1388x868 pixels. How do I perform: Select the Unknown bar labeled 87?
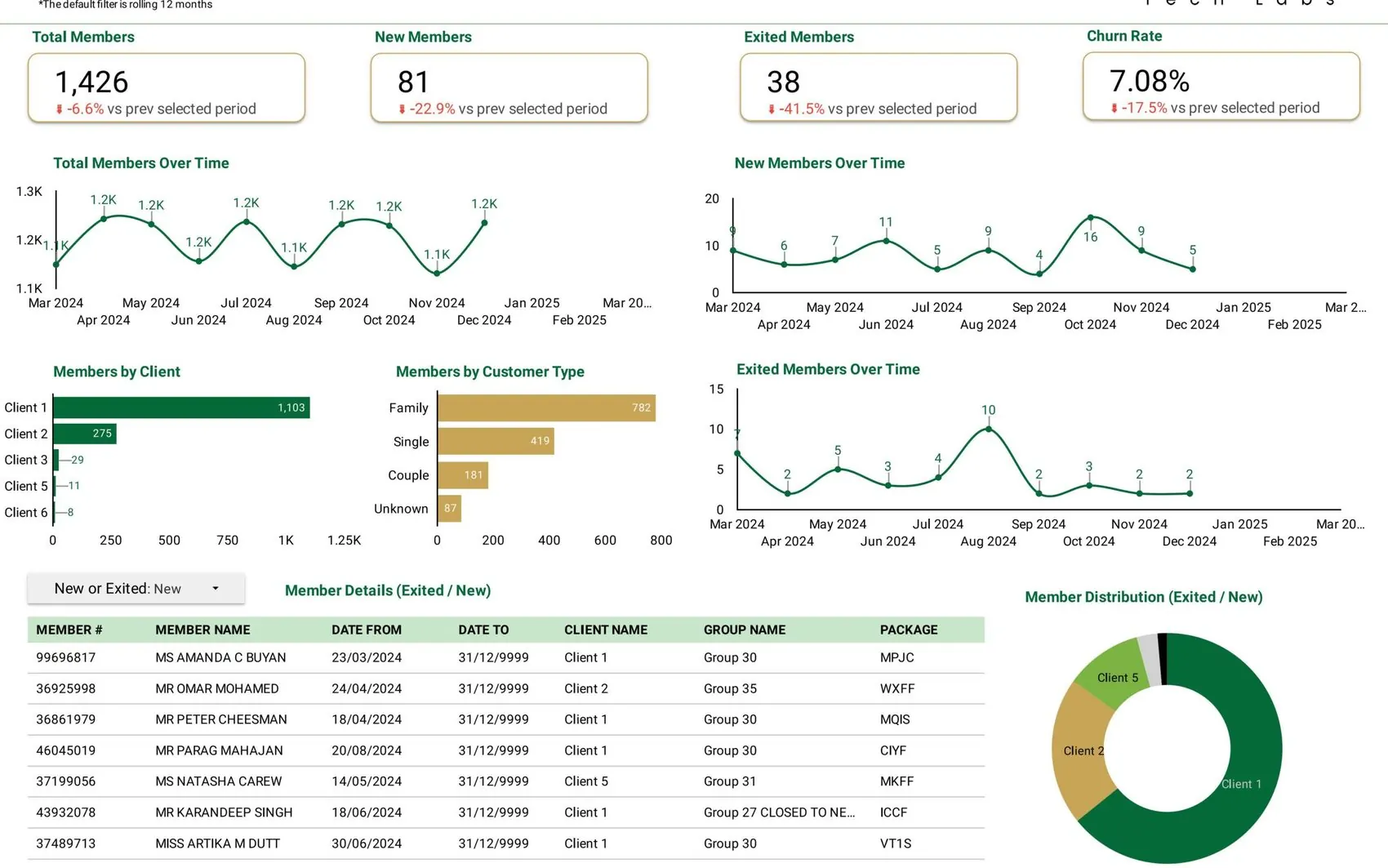click(x=449, y=508)
